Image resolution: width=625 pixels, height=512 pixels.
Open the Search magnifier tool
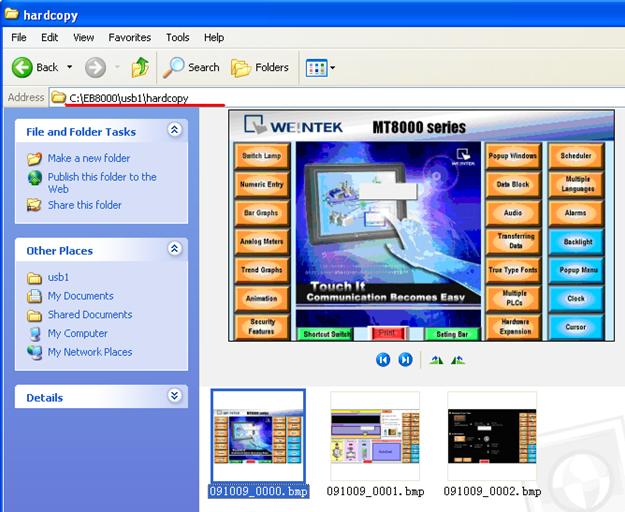pos(191,67)
